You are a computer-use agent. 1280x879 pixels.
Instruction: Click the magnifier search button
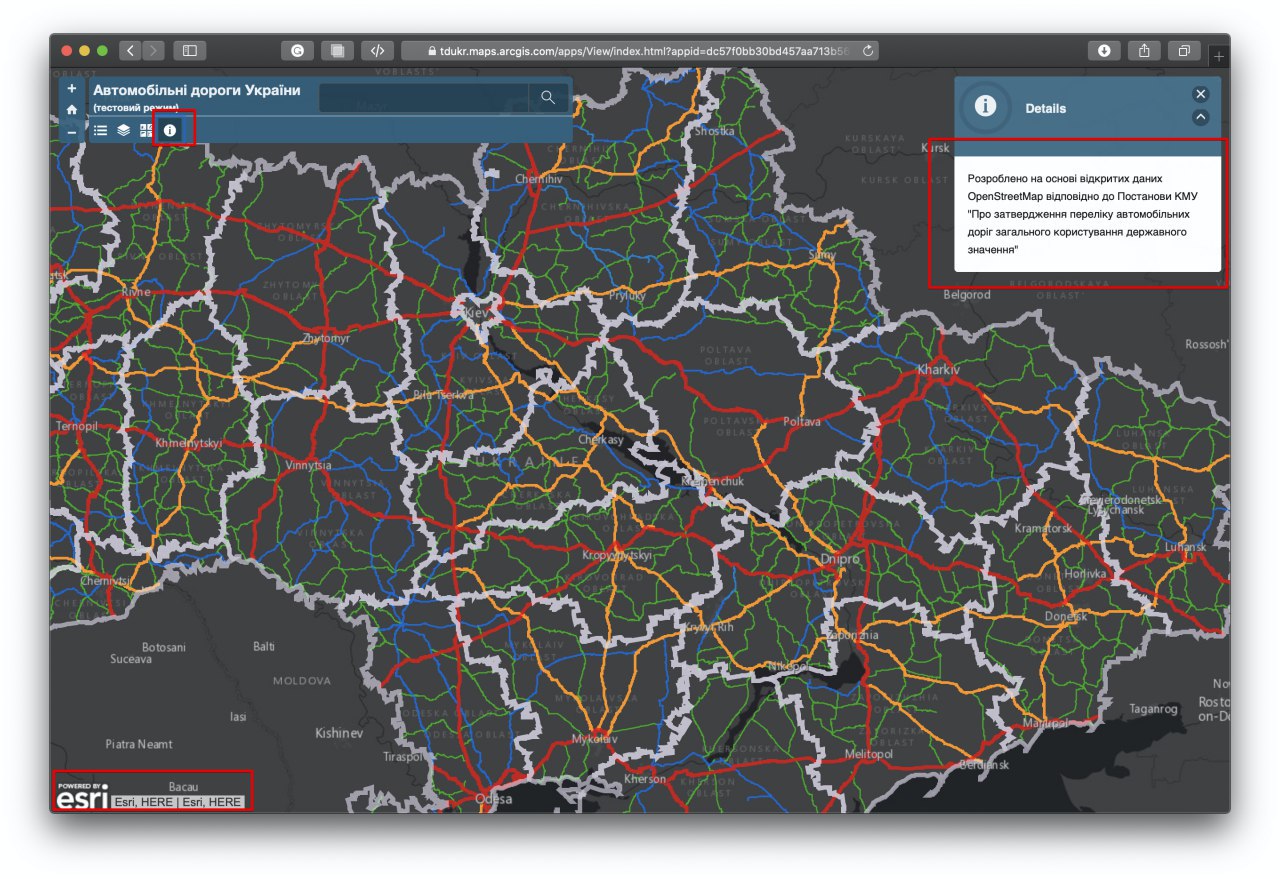[548, 97]
